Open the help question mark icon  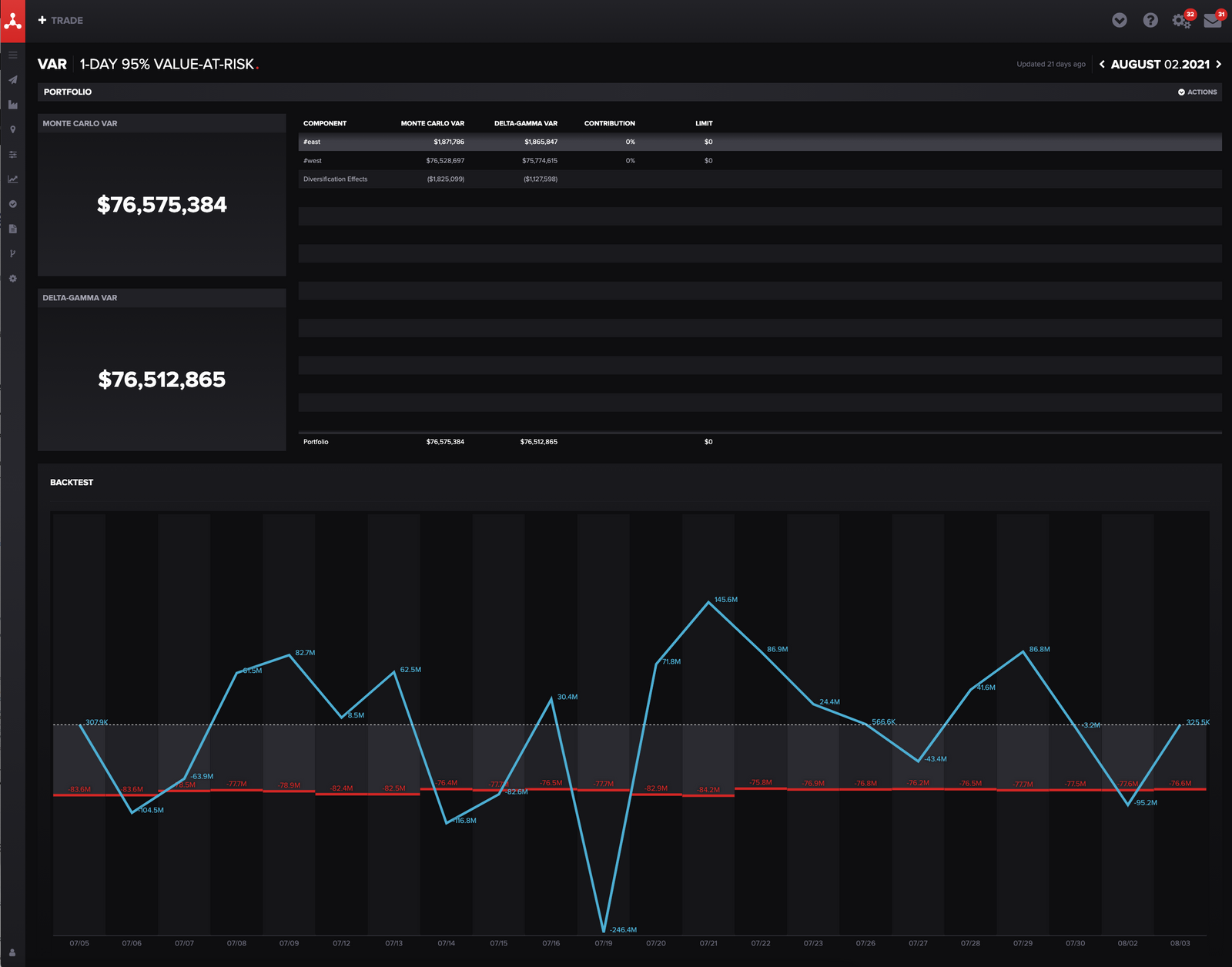tap(1150, 21)
